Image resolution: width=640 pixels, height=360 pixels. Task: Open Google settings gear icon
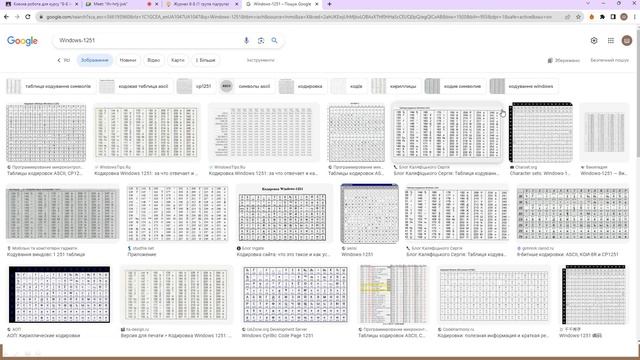pos(594,40)
